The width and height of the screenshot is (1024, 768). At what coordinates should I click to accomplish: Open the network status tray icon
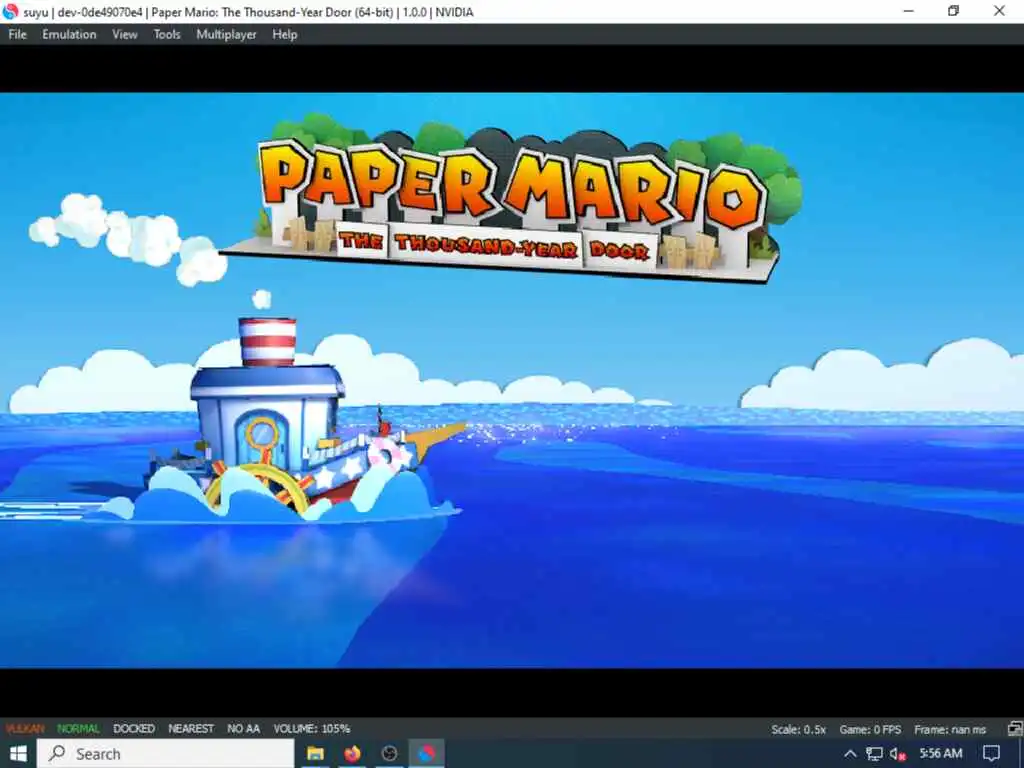point(874,754)
